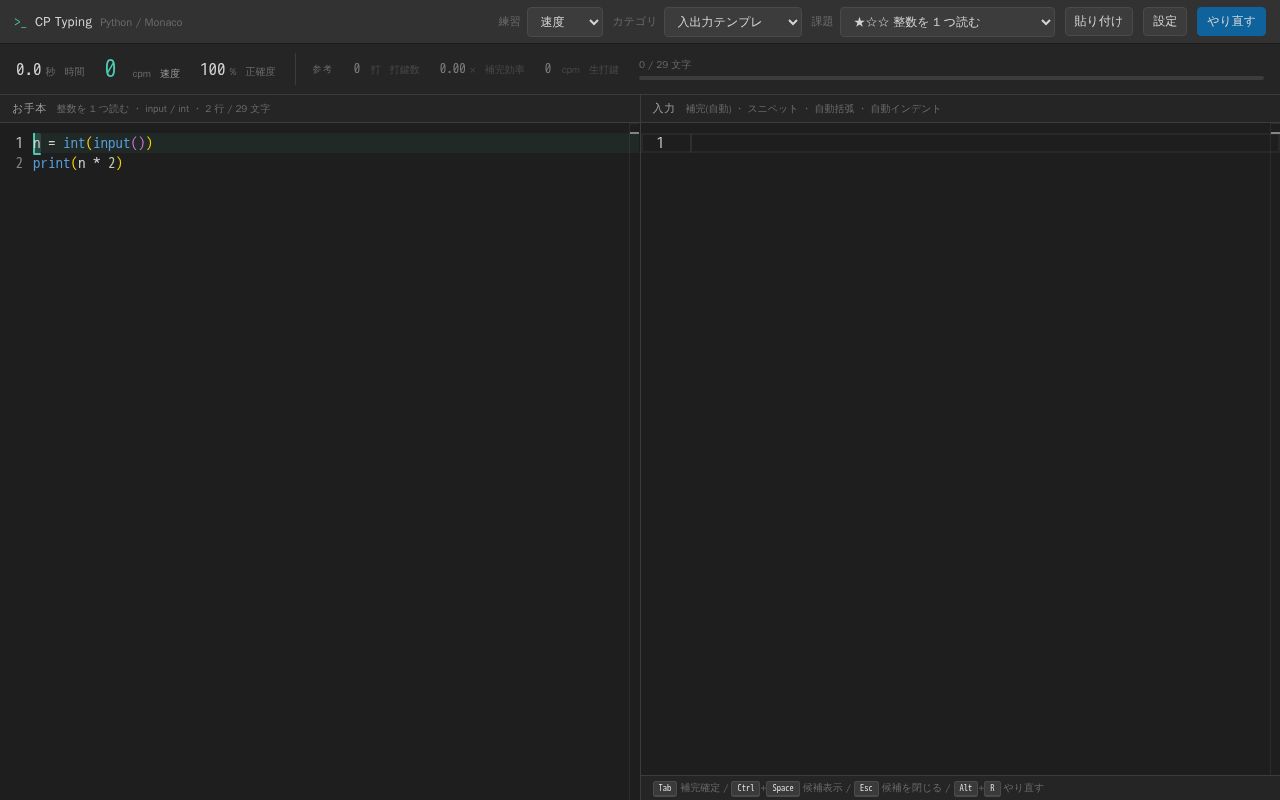Viewport: 1280px width, 800px height.
Task: Click the R key hint in footer
Action: [x=992, y=788]
